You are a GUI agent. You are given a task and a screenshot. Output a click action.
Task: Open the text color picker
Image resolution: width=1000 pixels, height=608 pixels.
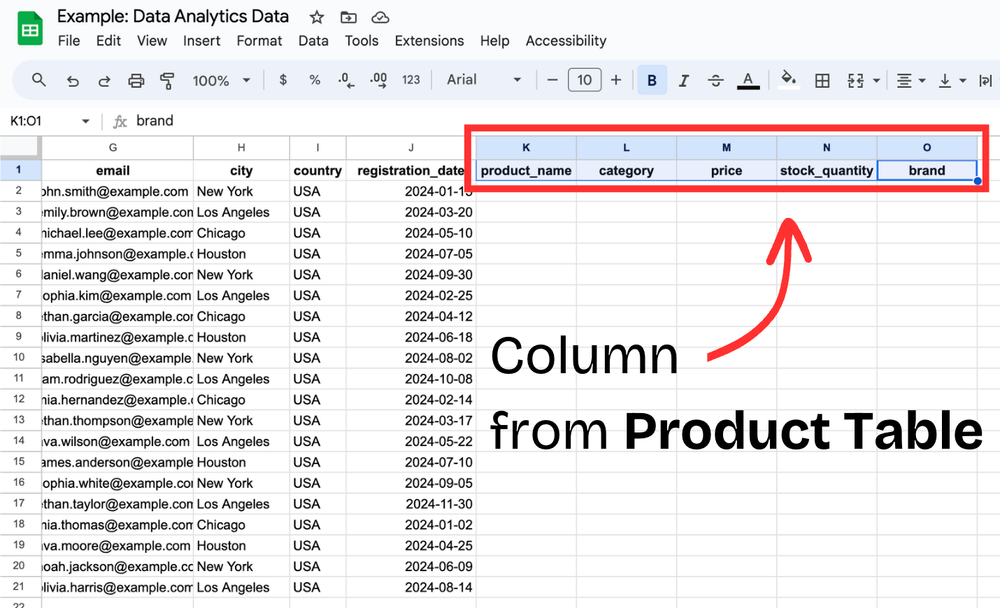748,80
